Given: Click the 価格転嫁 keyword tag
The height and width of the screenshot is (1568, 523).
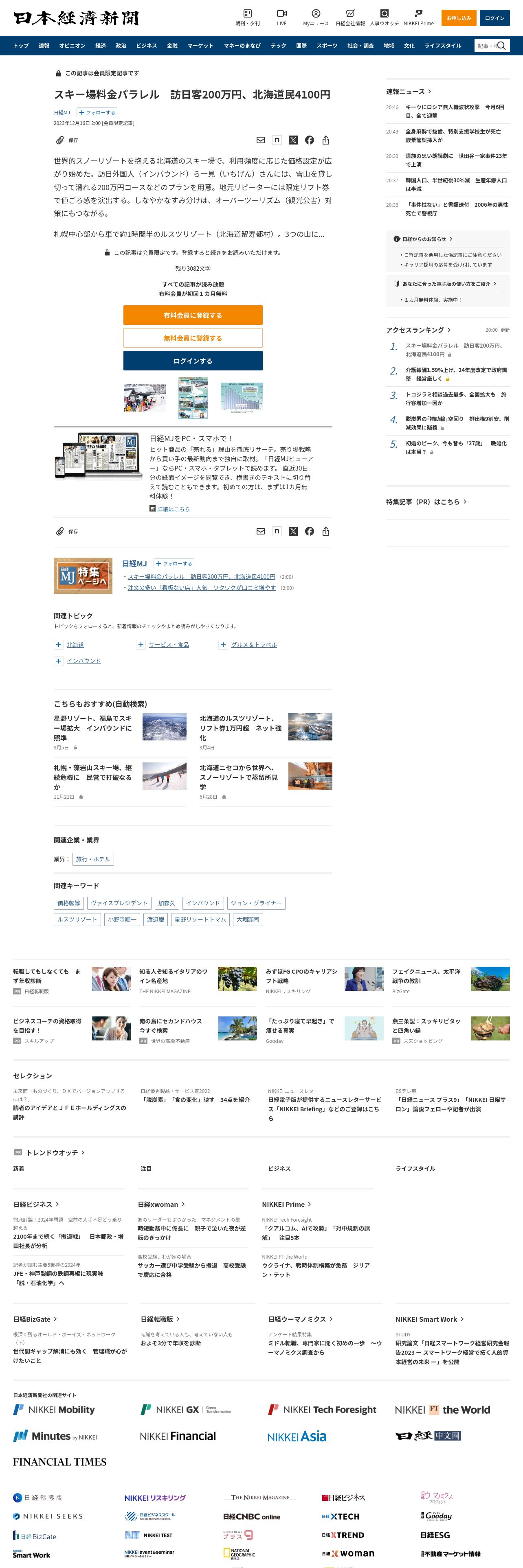Looking at the screenshot, I should [69, 903].
